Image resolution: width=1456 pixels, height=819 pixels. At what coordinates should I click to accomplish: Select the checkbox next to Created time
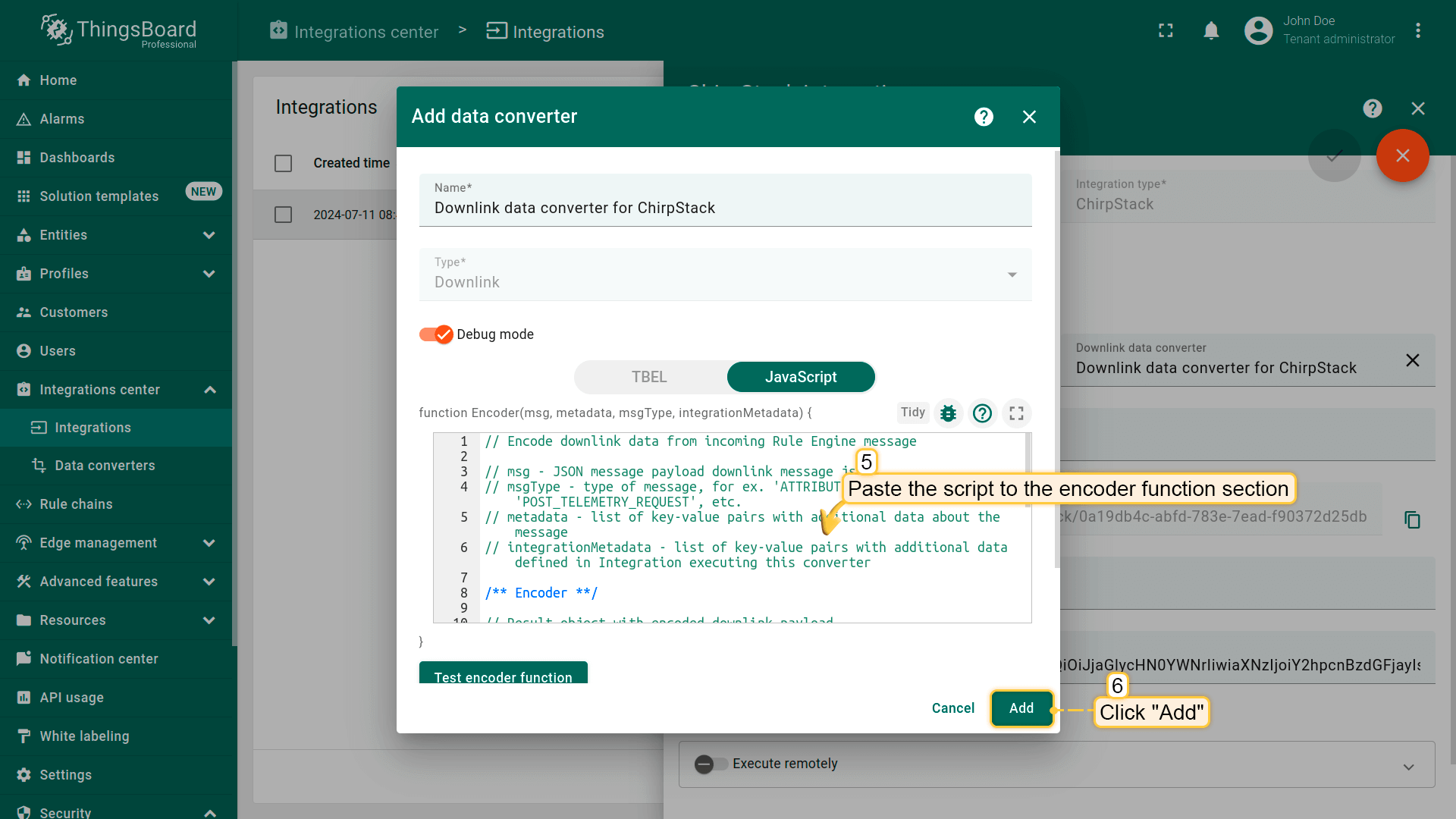(283, 163)
